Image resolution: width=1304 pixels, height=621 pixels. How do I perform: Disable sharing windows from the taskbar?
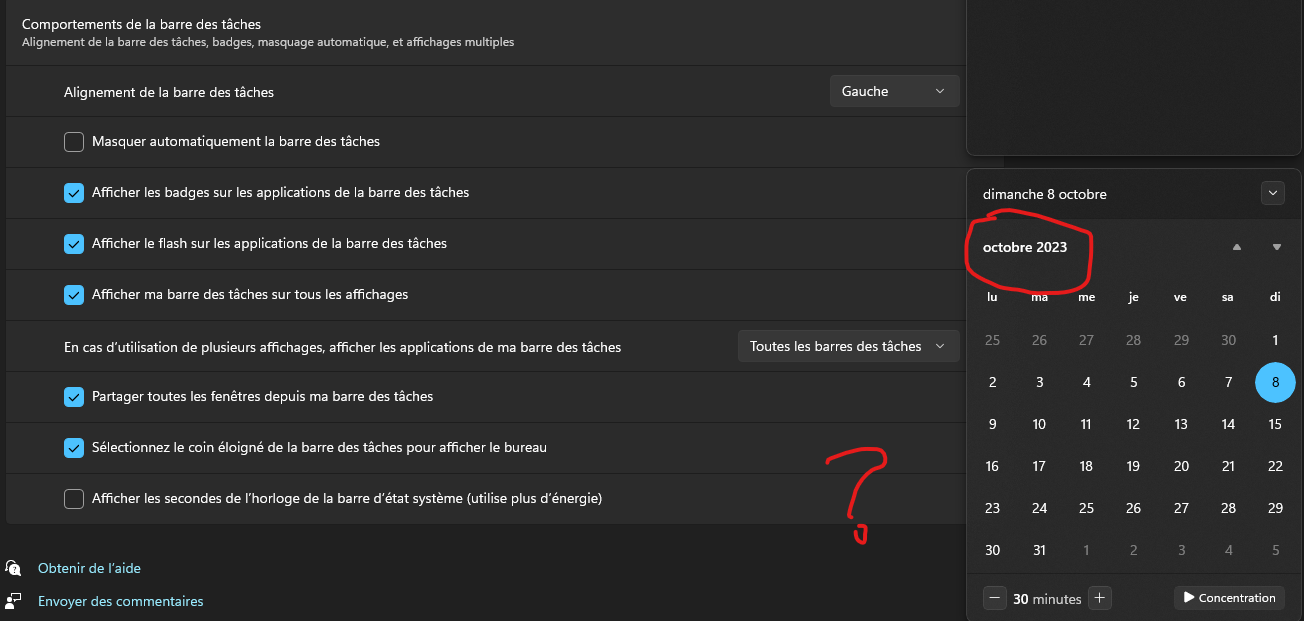[73, 397]
